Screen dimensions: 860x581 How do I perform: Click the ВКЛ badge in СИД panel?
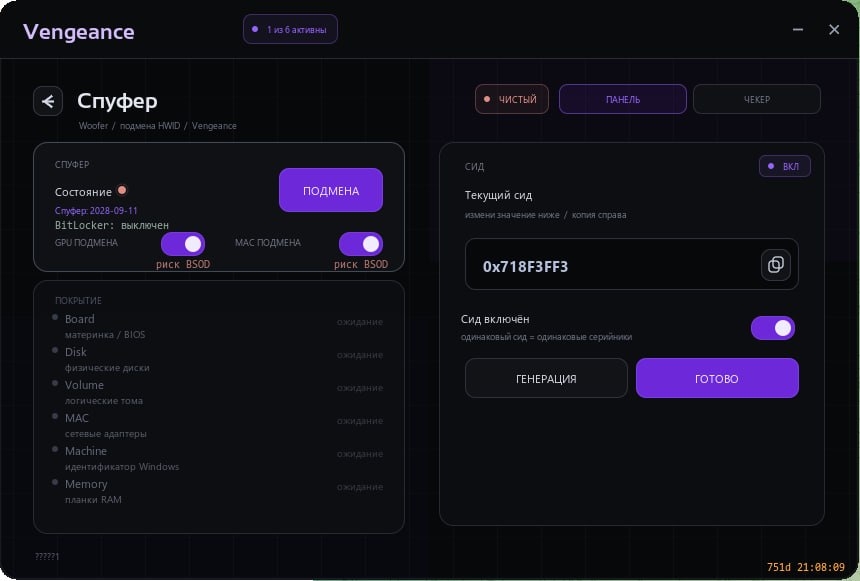click(x=784, y=166)
